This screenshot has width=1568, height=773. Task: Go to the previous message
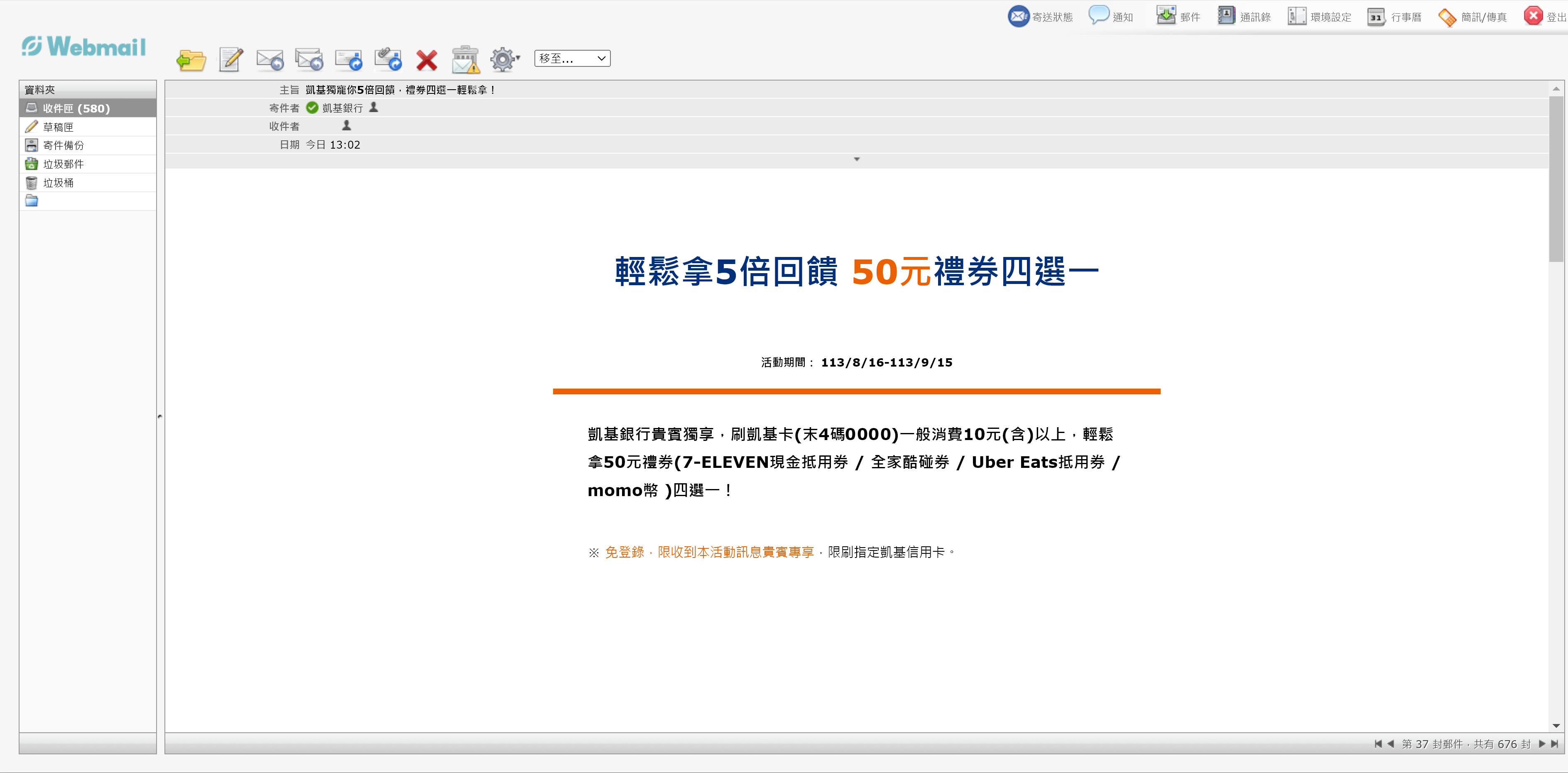click(x=1390, y=744)
